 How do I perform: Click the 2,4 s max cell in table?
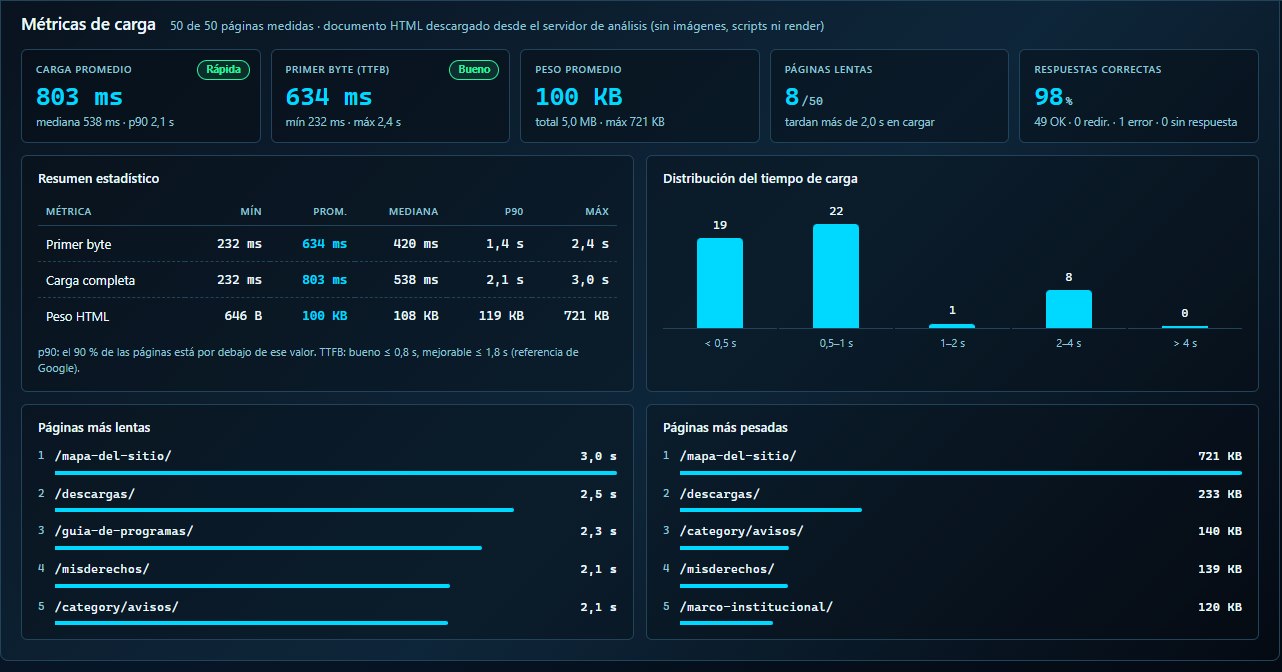590,244
